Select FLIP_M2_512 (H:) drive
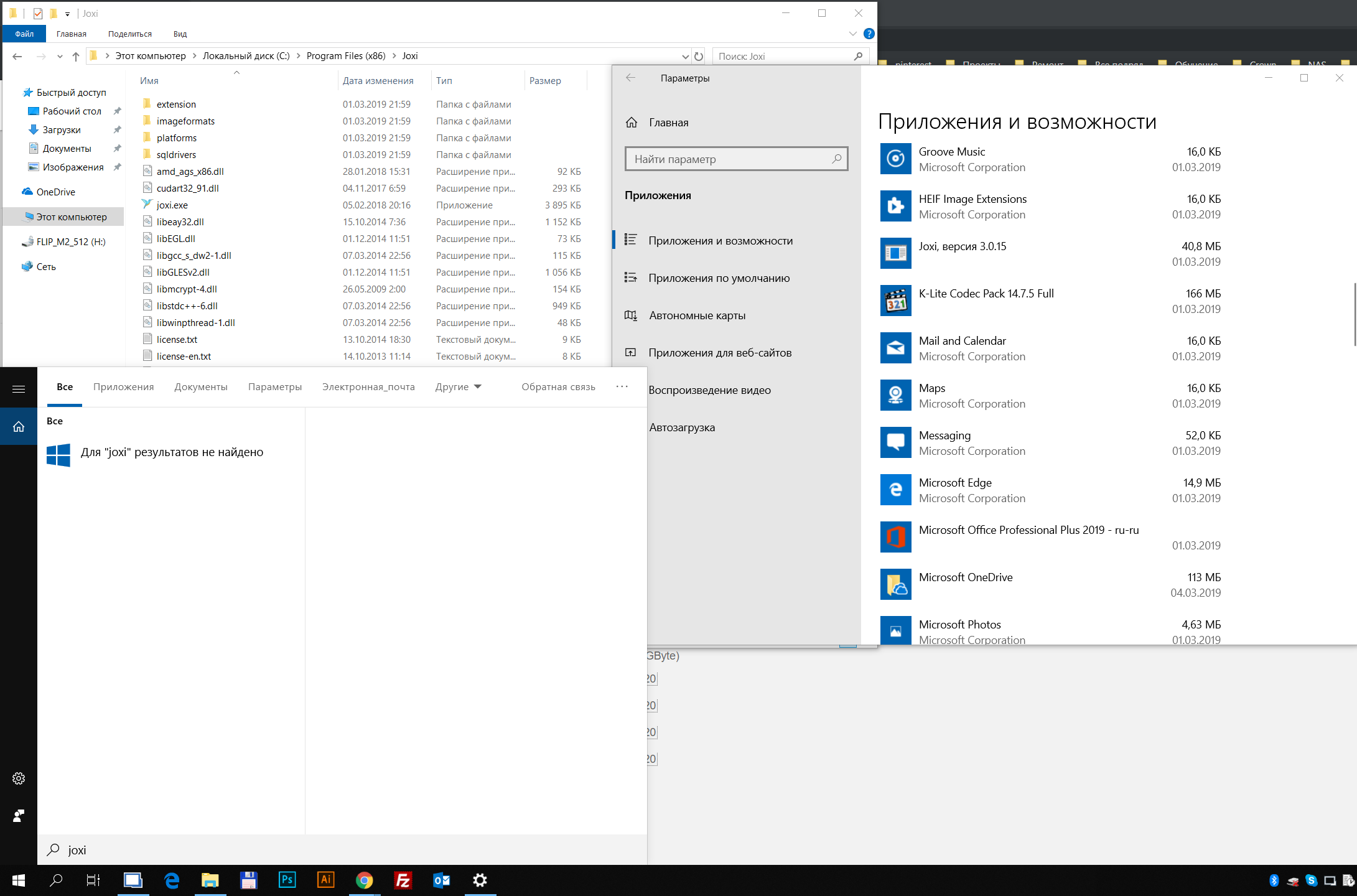The height and width of the screenshot is (896, 1357). (70, 241)
